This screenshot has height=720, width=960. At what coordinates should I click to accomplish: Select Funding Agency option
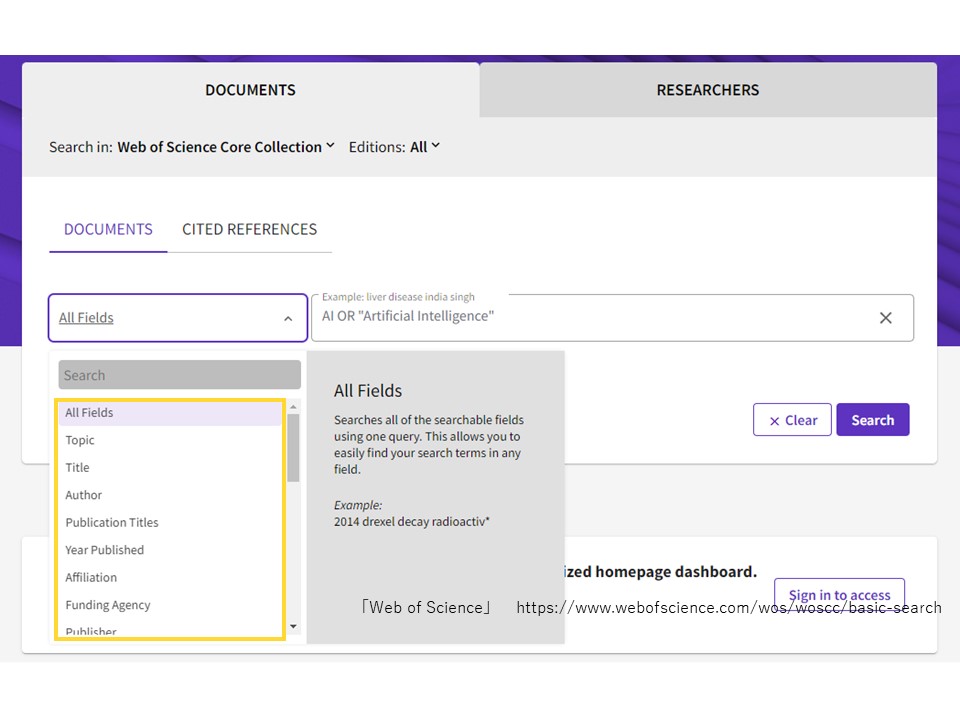pyautogui.click(x=170, y=606)
